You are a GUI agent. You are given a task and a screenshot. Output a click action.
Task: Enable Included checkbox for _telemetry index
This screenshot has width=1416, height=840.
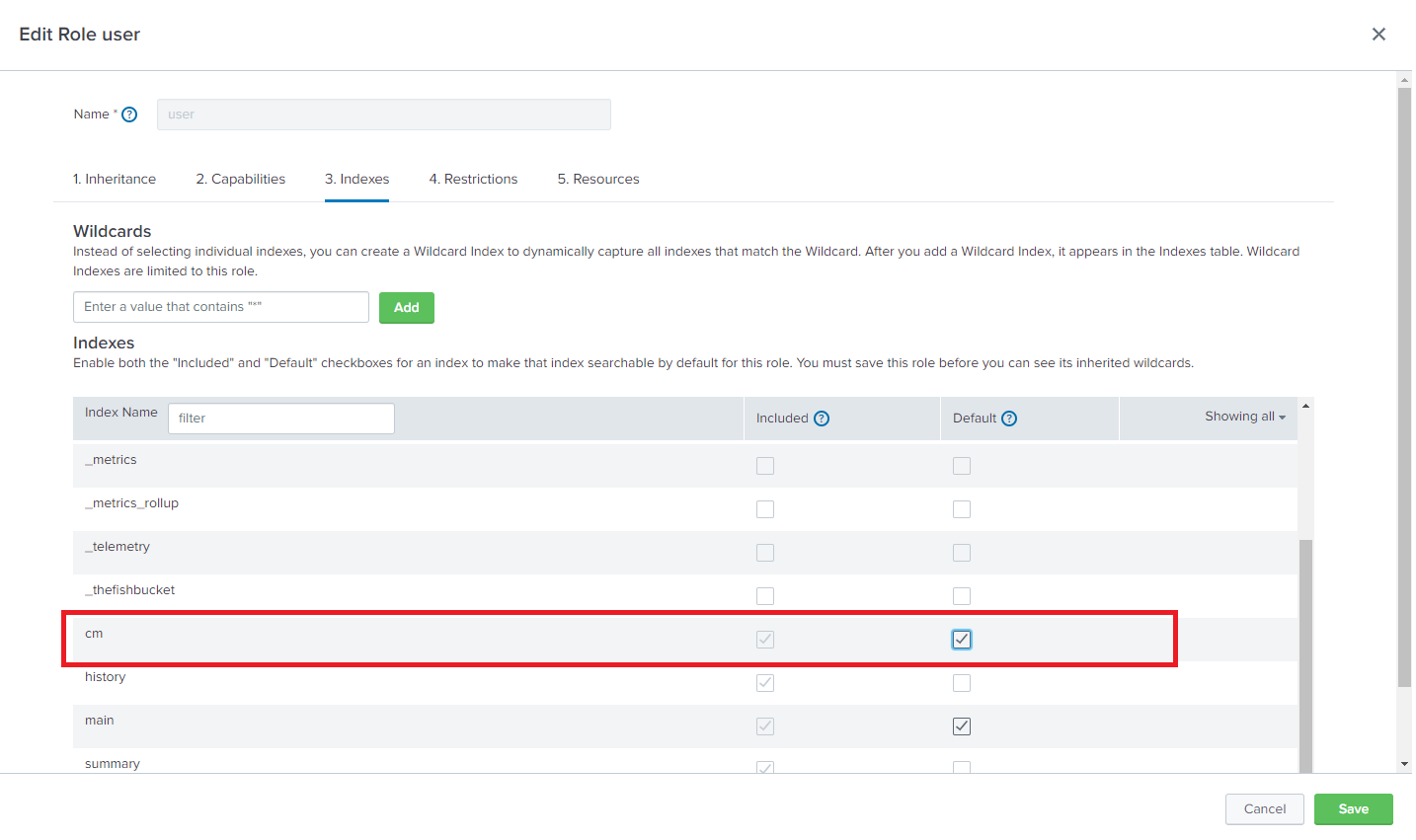click(764, 552)
